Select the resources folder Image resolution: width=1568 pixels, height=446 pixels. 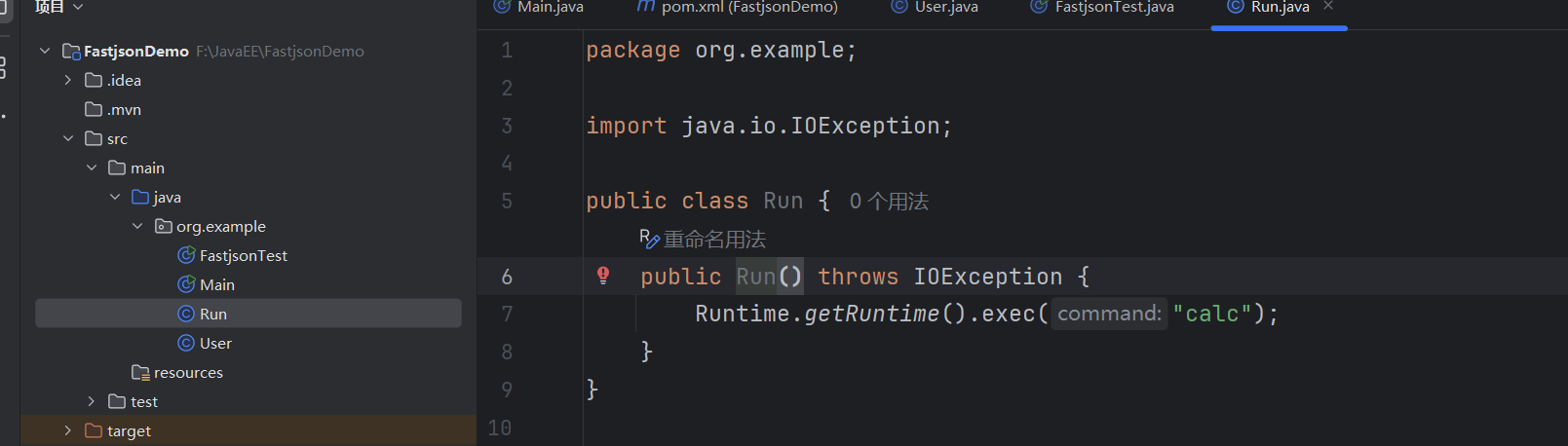click(188, 372)
